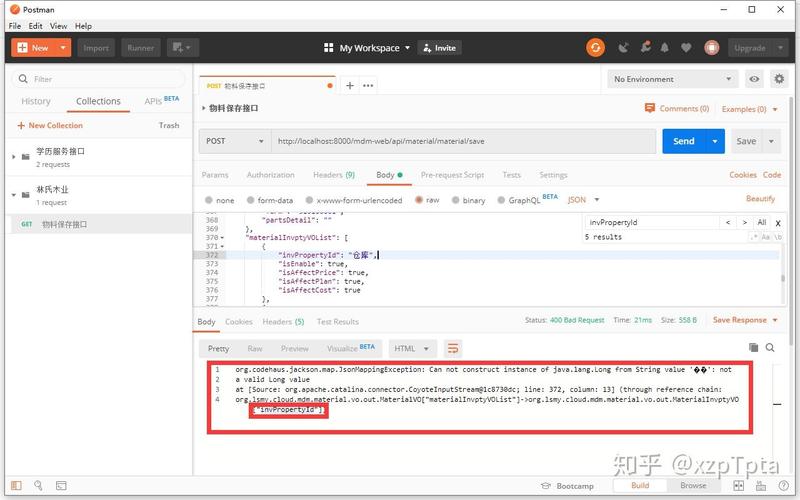Screen dimensions: 800x500
Task: Click the New Collection link
Action: pos(50,125)
